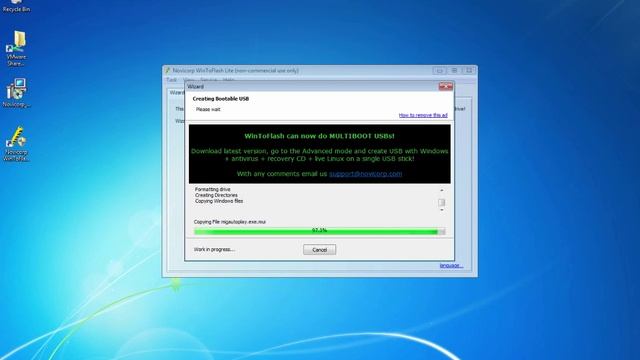Click the log list scroll down arrow
Viewport: 640px width, 360px height.
pos(442,210)
